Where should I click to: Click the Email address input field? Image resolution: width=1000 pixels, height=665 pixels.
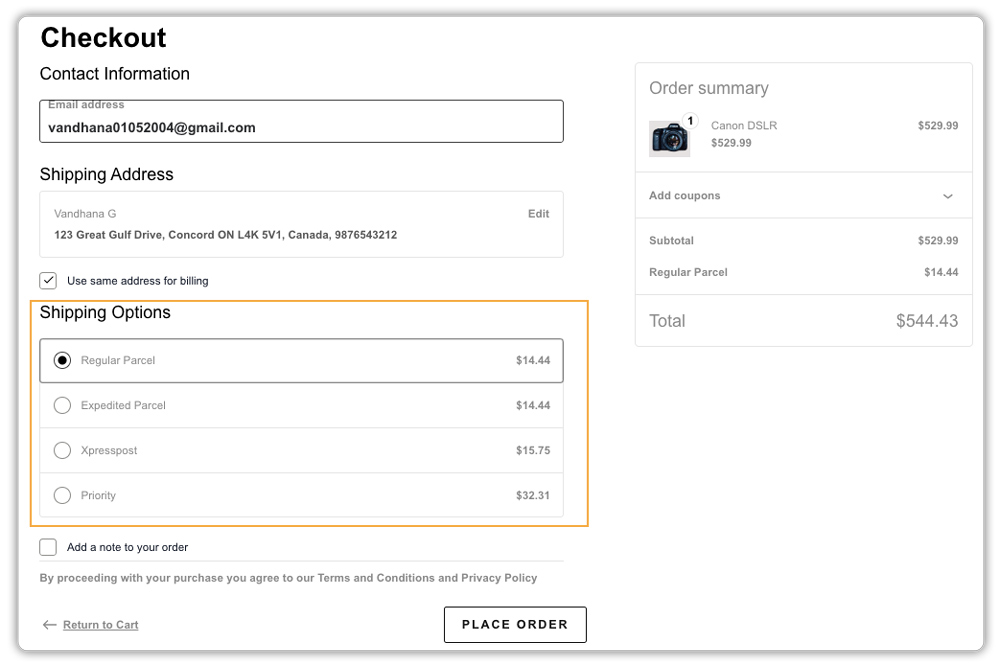[301, 127]
